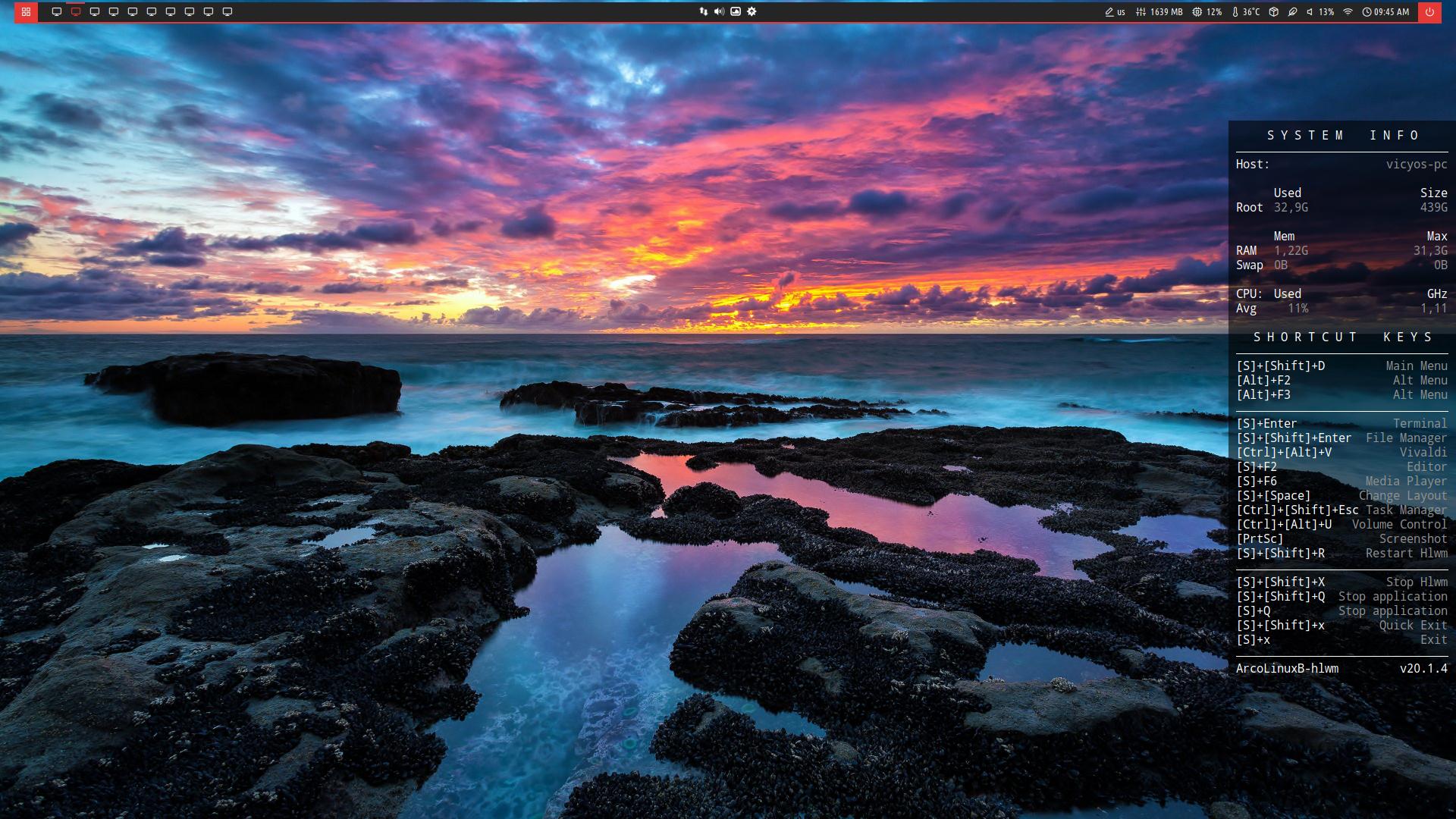Click the hostname 'vicyos-pc'
1456x819 pixels.
[1417, 164]
